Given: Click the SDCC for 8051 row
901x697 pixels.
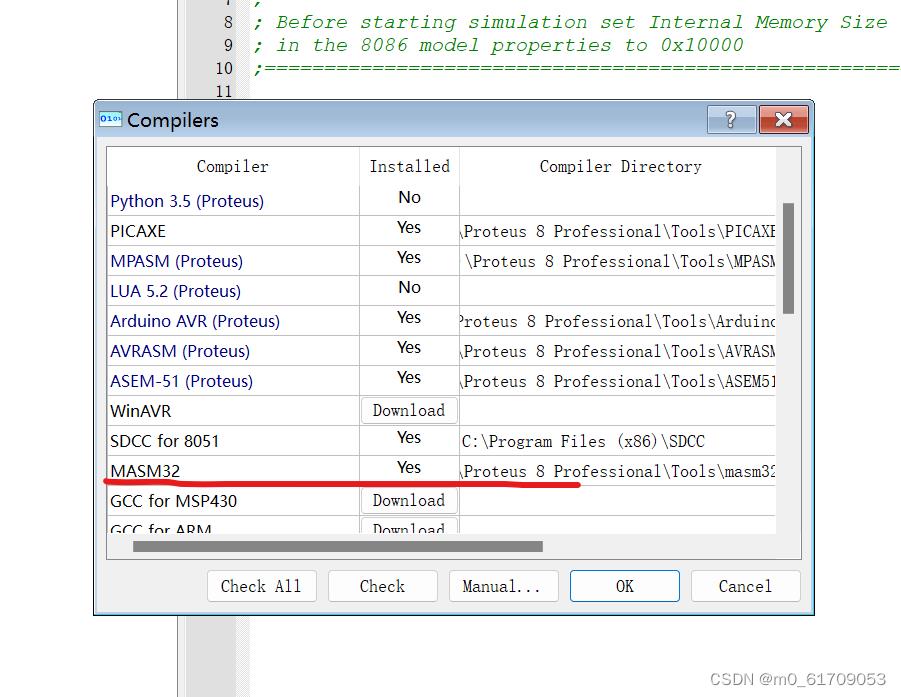Looking at the screenshot, I should (165, 441).
